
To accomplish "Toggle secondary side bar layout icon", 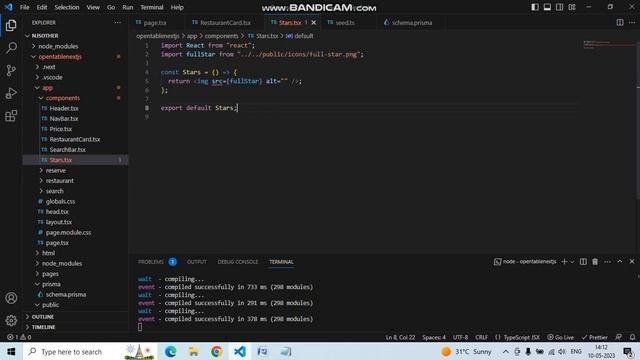I will point(560,7).
